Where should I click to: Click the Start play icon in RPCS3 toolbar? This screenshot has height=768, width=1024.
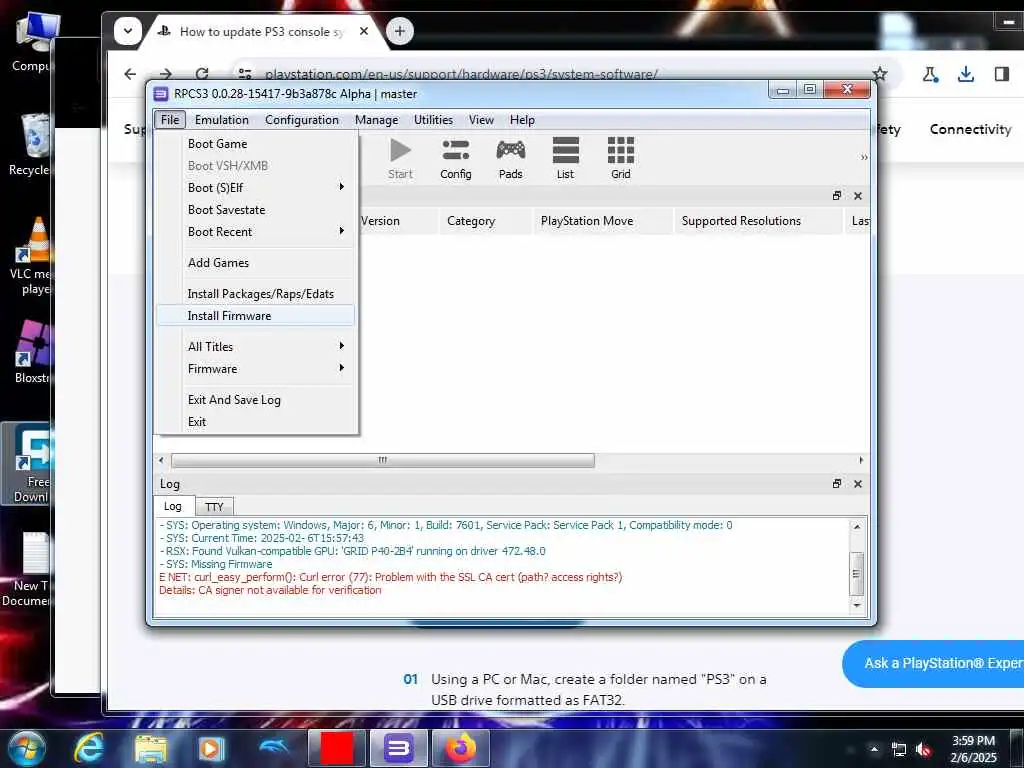click(x=400, y=158)
